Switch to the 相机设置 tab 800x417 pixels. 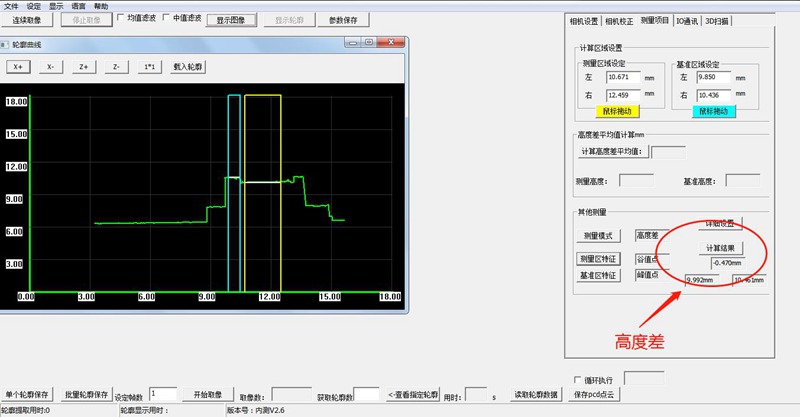point(583,20)
